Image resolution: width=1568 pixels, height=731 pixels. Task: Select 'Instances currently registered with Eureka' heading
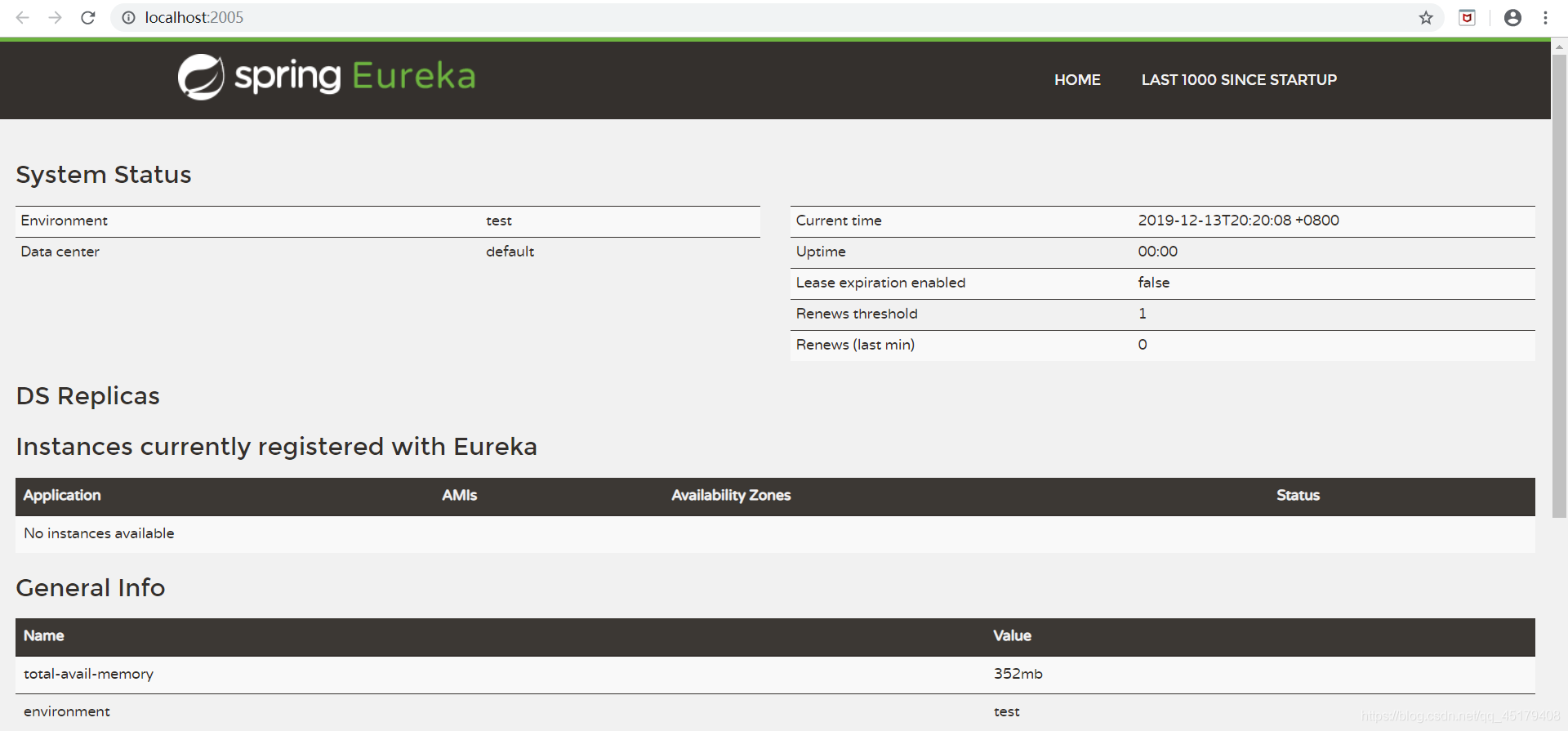click(x=277, y=447)
